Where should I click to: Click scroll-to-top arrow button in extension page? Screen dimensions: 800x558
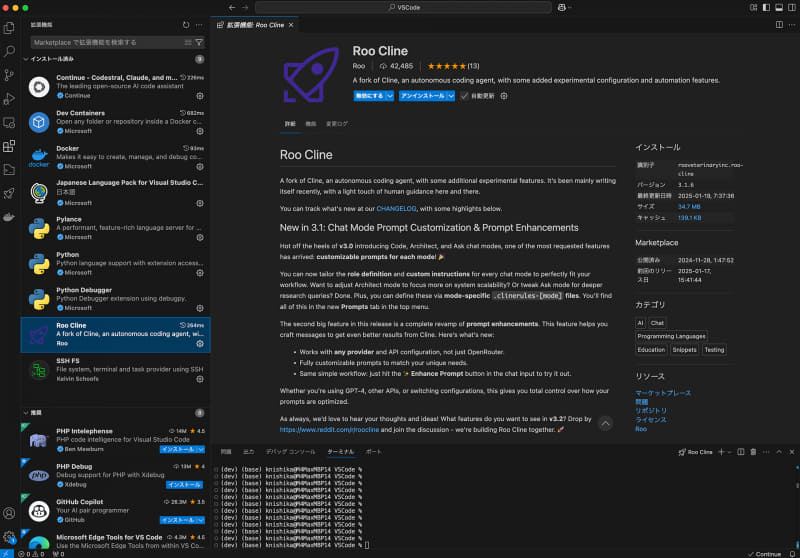click(x=605, y=423)
